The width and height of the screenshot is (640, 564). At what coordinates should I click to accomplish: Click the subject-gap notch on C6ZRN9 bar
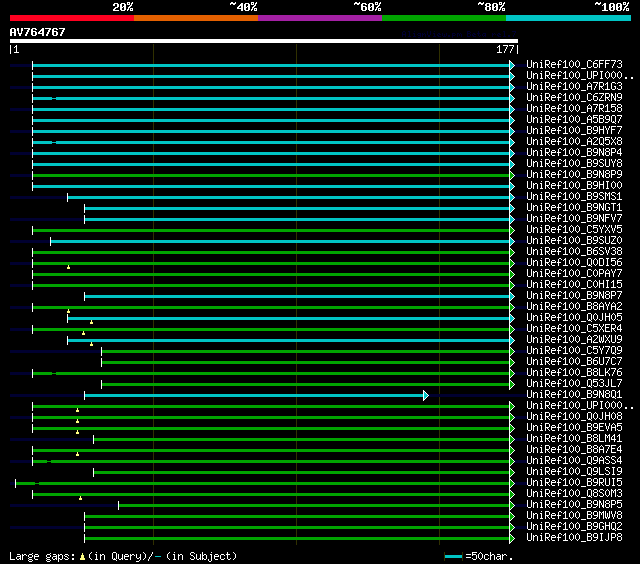(x=54, y=98)
